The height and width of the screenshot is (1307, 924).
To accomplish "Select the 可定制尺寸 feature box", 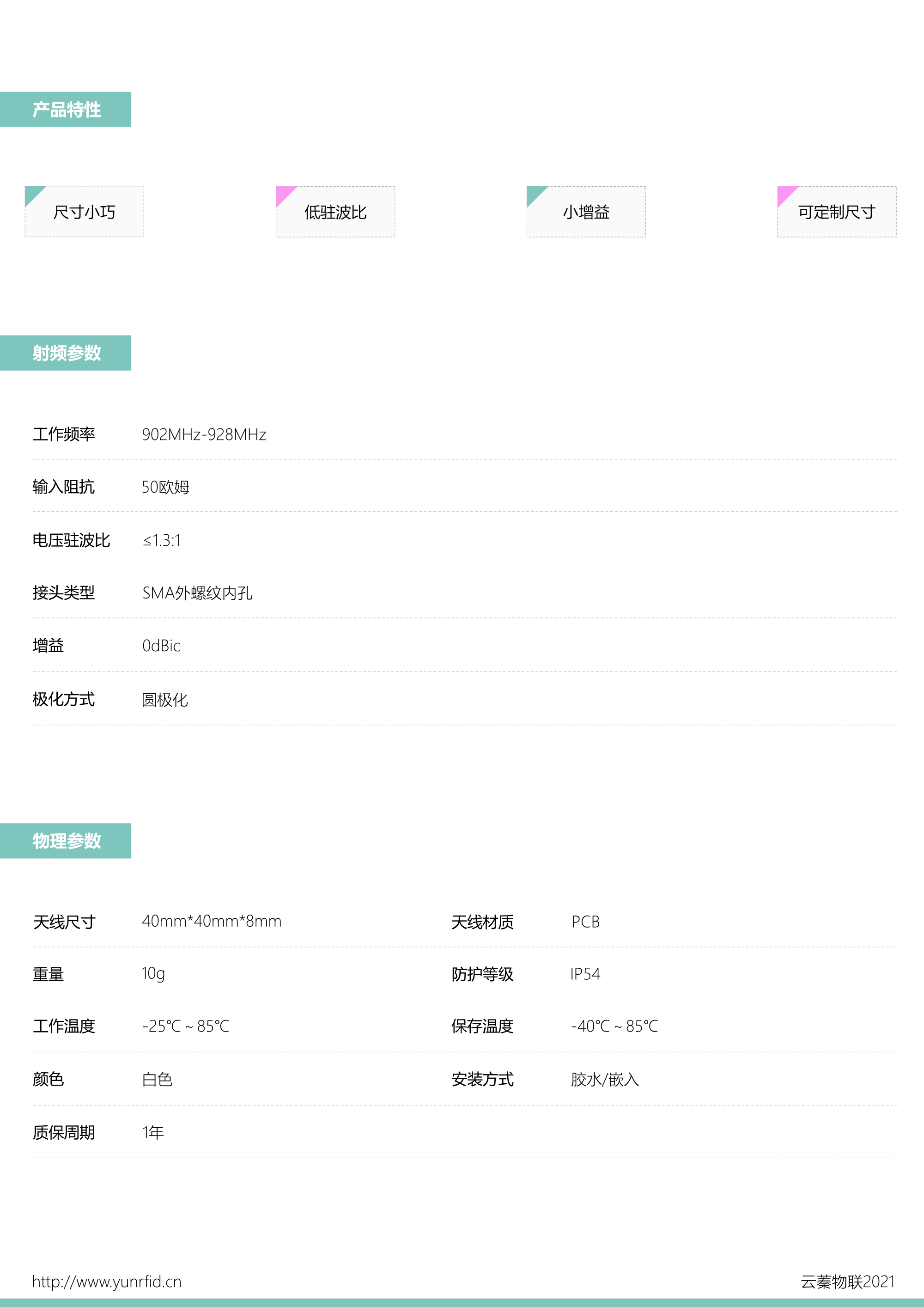I will coord(837,212).
